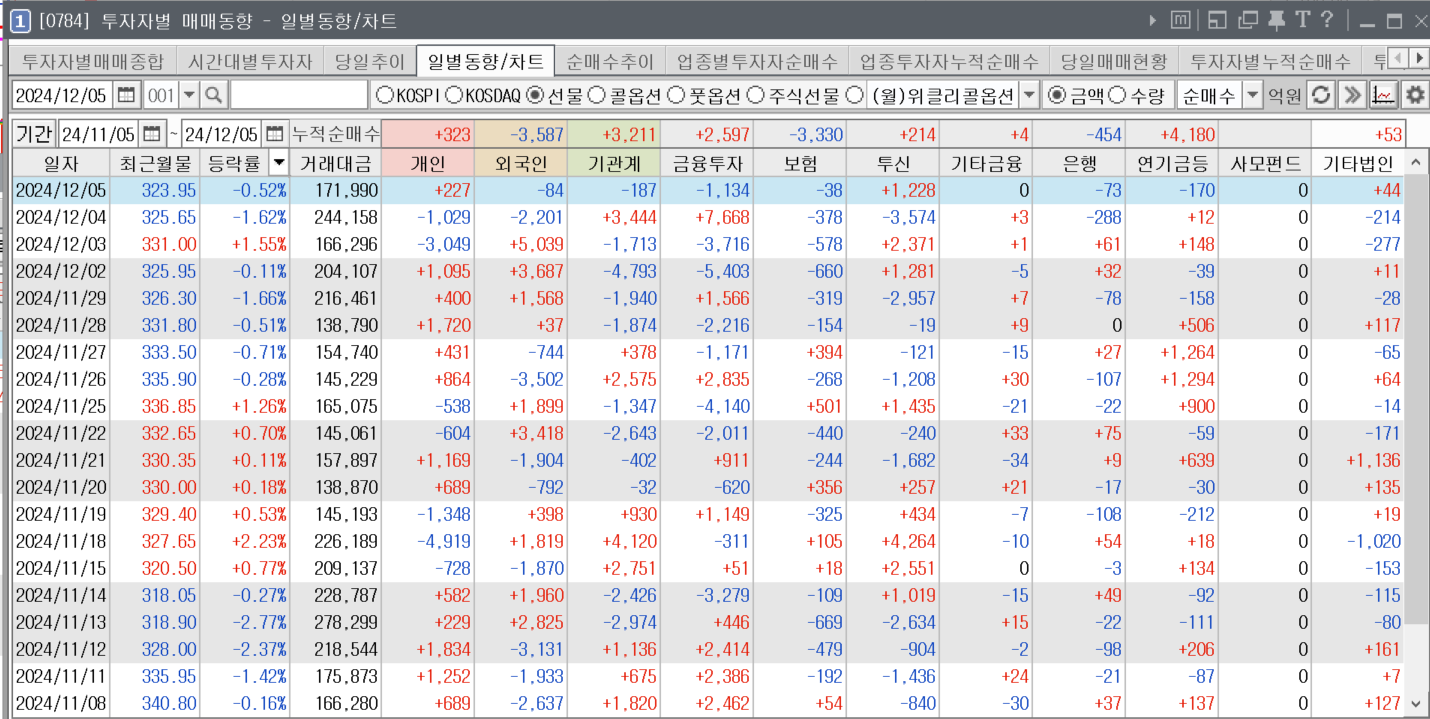Expand the 순매수 dropdown
Image resolution: width=1430 pixels, height=719 pixels.
(1252, 96)
